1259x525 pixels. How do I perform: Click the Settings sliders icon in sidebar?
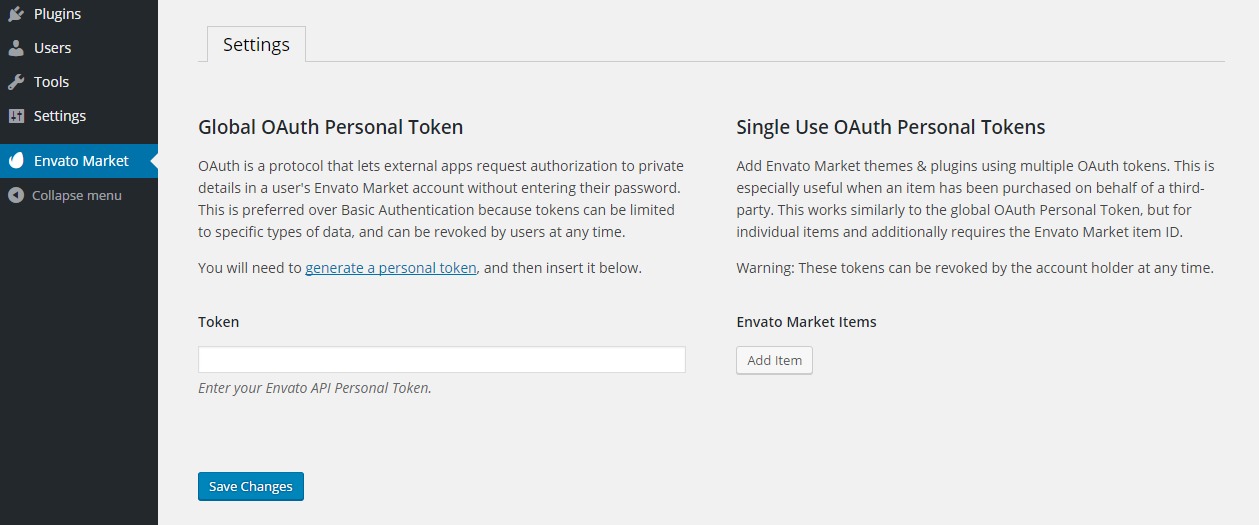coord(16,116)
